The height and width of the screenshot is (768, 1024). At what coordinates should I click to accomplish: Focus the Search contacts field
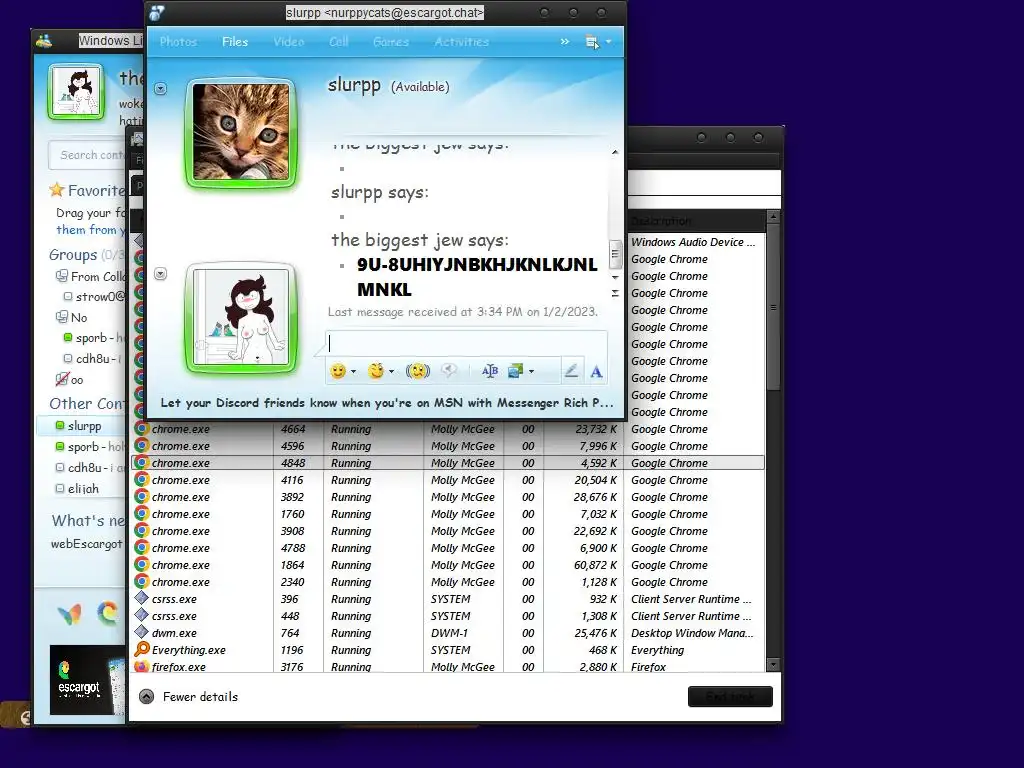(87, 155)
